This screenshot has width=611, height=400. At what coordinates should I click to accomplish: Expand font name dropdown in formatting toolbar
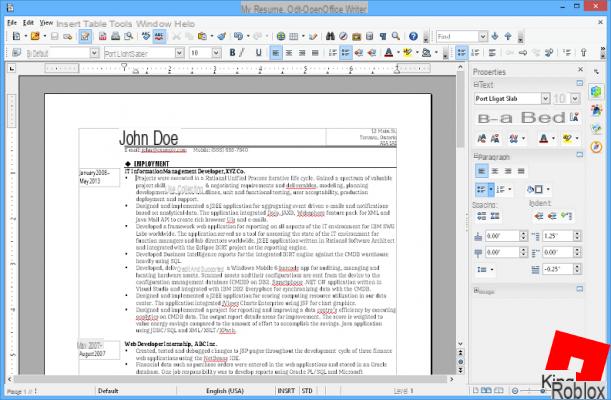click(179, 53)
